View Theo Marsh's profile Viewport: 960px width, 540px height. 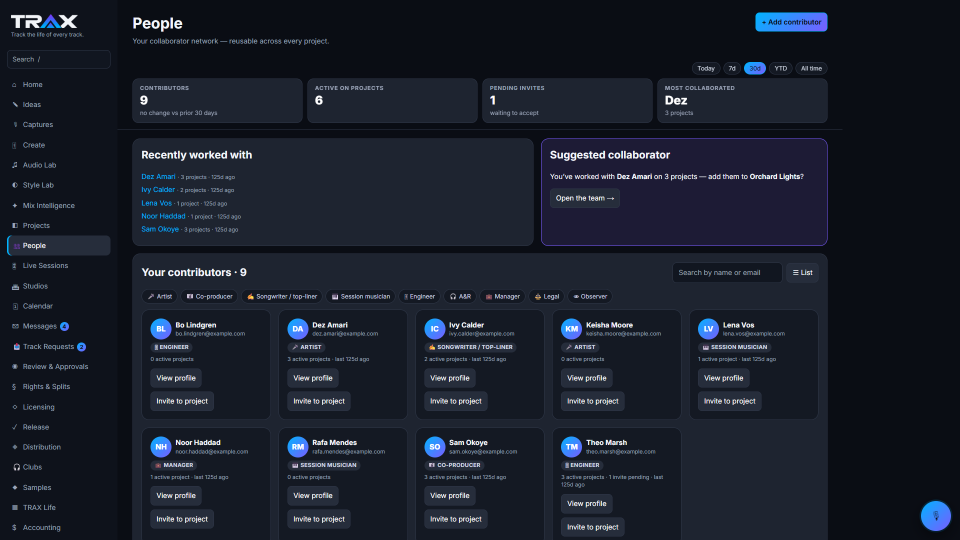point(587,504)
